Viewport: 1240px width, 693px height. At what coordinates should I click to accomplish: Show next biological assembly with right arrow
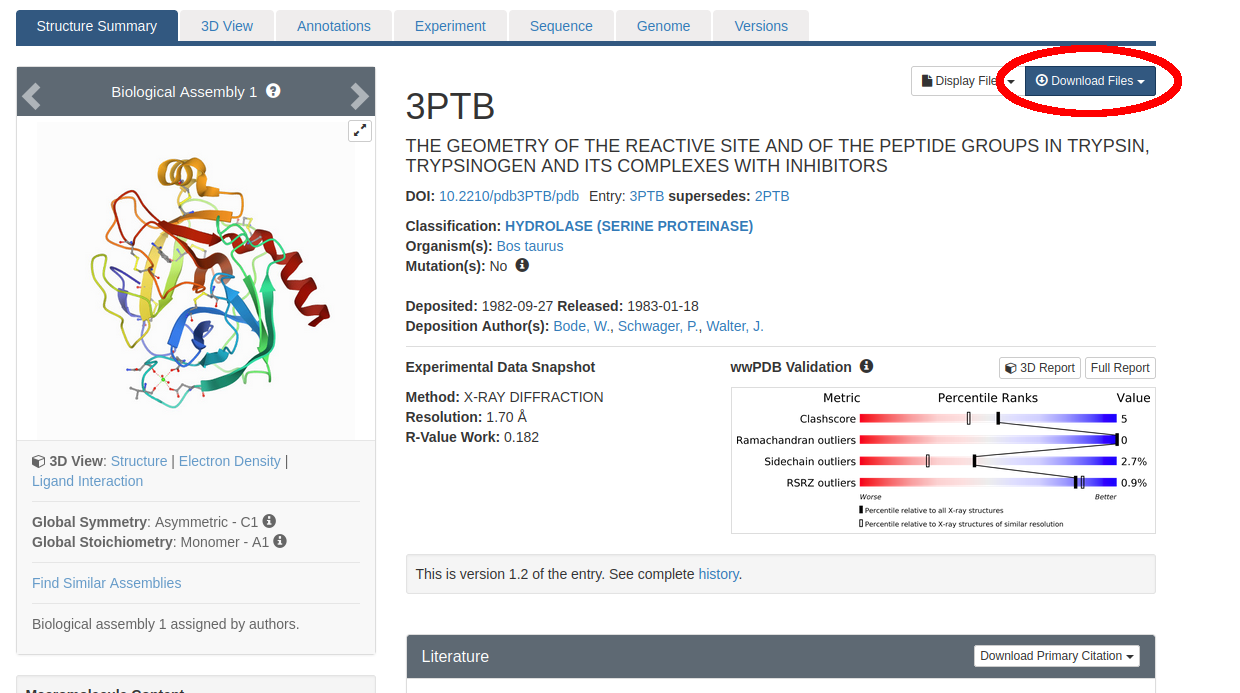pos(360,96)
